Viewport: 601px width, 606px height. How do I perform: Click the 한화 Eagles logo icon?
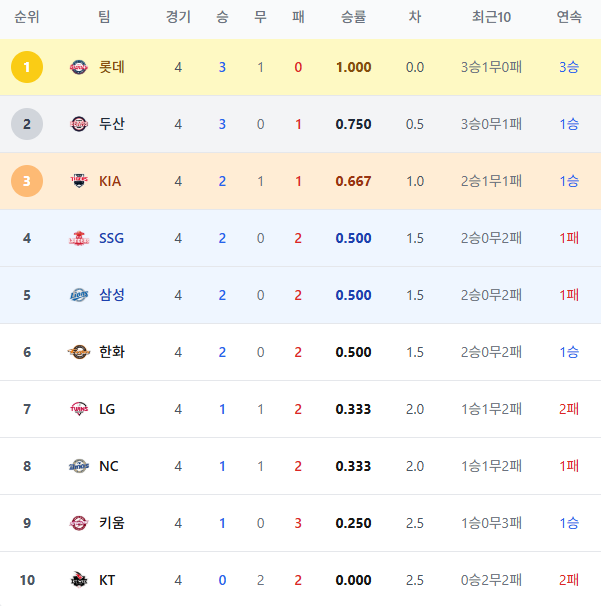(x=79, y=352)
